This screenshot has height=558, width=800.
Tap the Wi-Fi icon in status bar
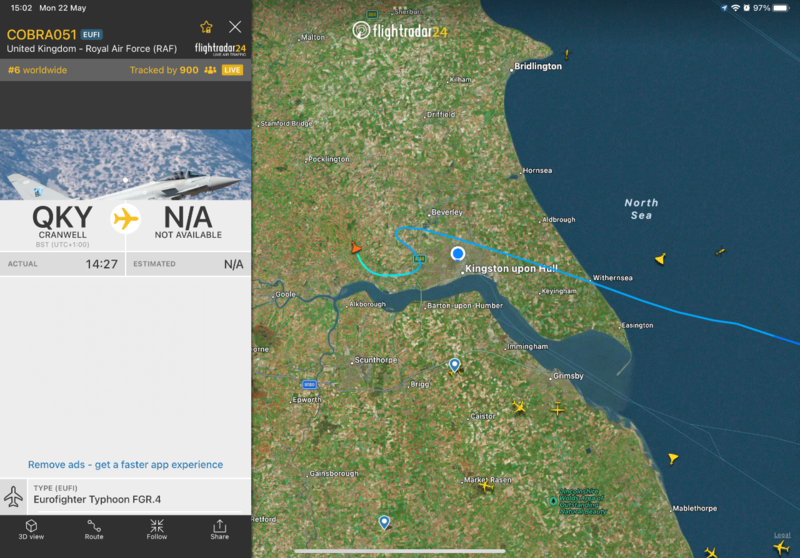[735, 8]
